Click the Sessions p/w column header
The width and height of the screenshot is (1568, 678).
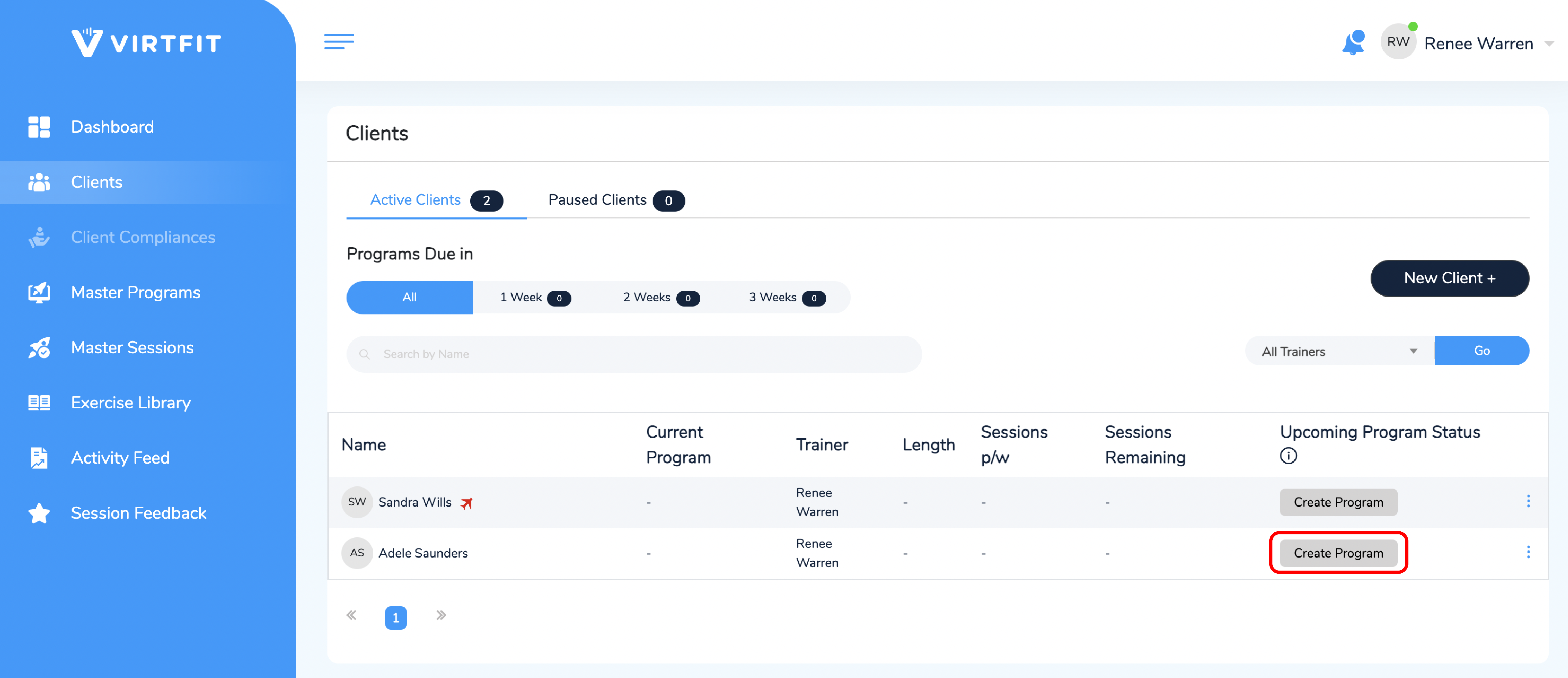[x=1014, y=445]
